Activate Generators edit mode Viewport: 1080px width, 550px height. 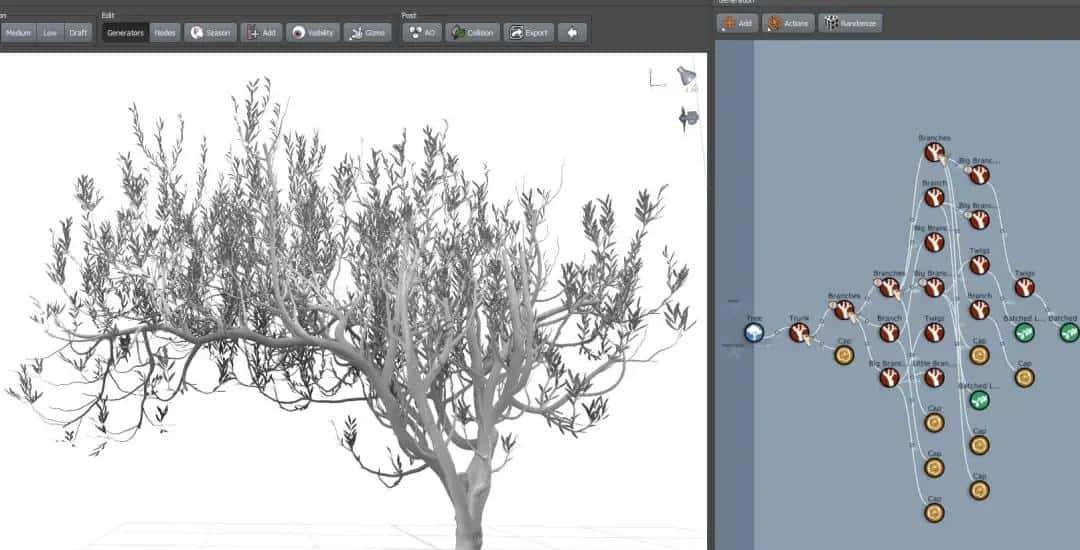point(125,32)
